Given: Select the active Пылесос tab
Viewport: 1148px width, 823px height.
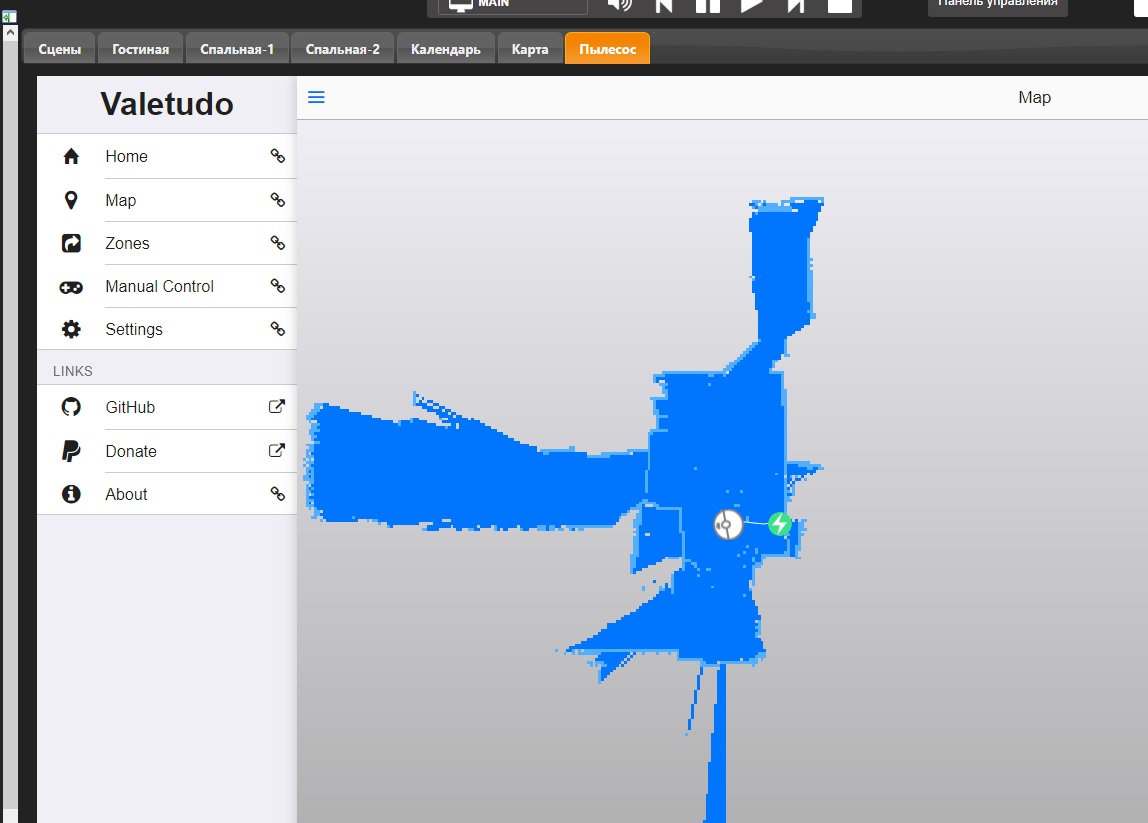Looking at the screenshot, I should (x=608, y=49).
